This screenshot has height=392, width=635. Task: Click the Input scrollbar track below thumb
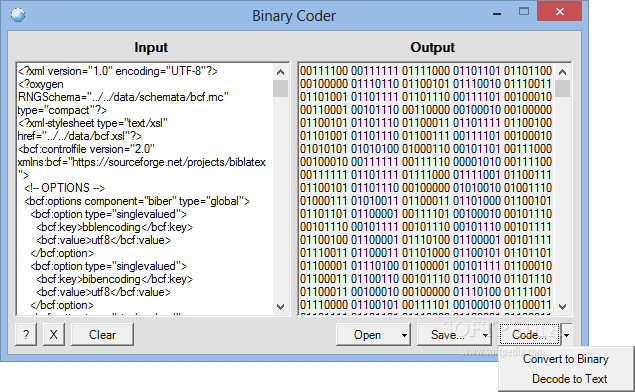(280, 198)
